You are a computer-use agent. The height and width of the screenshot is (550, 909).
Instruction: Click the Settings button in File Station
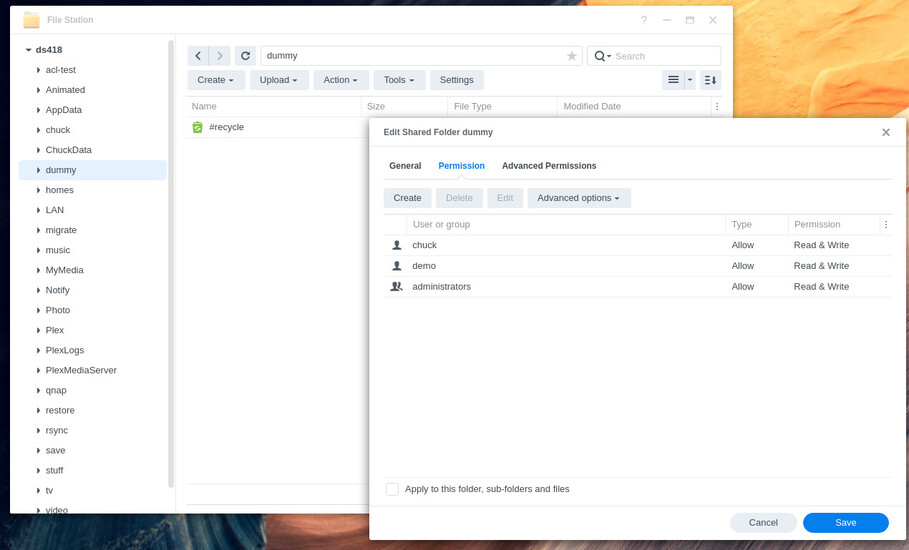[x=457, y=80]
